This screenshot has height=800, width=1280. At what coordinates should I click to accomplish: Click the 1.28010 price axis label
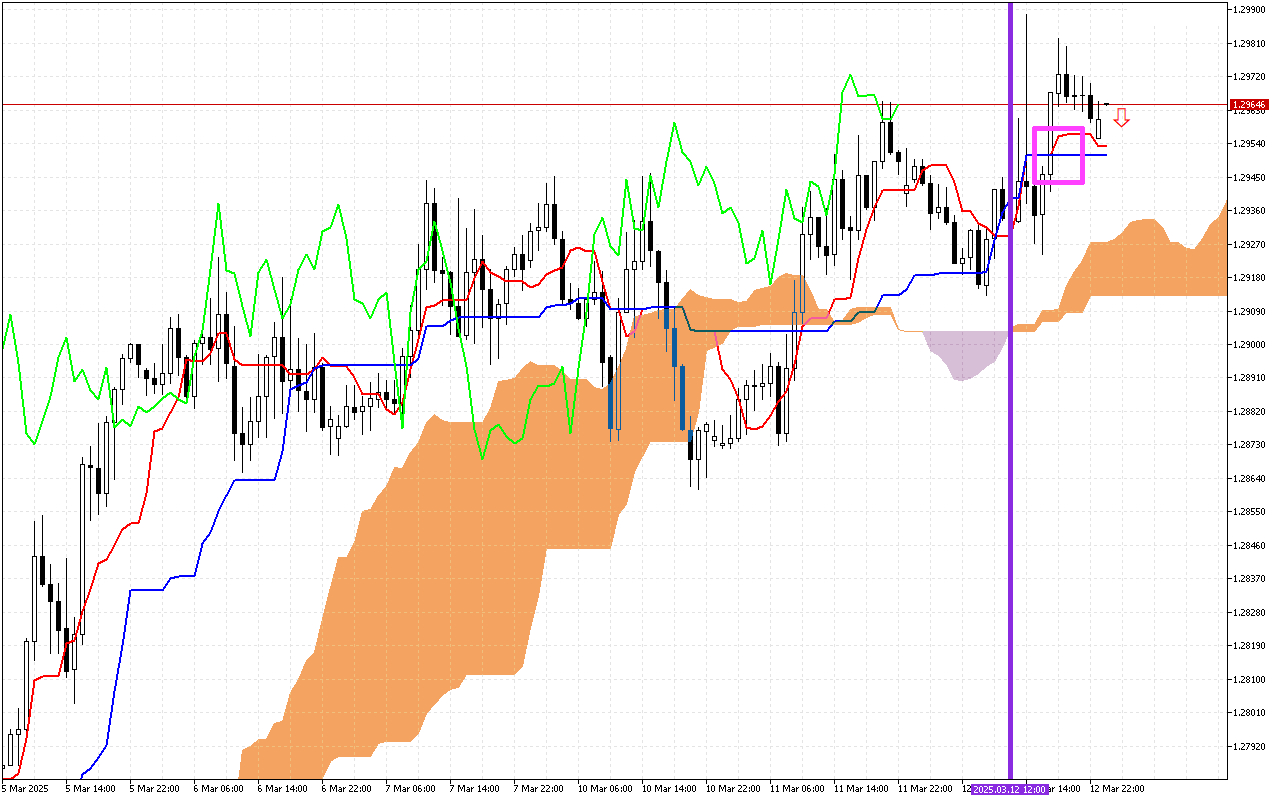[1250, 712]
